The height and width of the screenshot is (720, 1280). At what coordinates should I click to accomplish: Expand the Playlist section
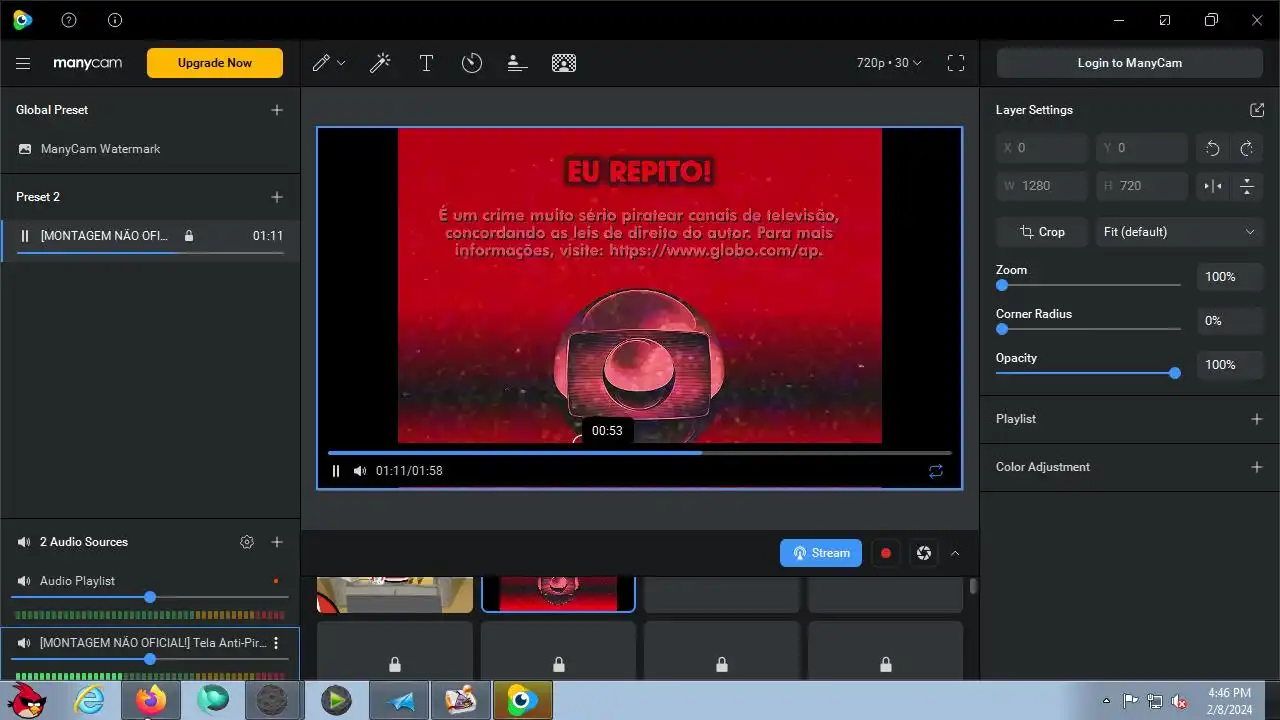(1257, 419)
